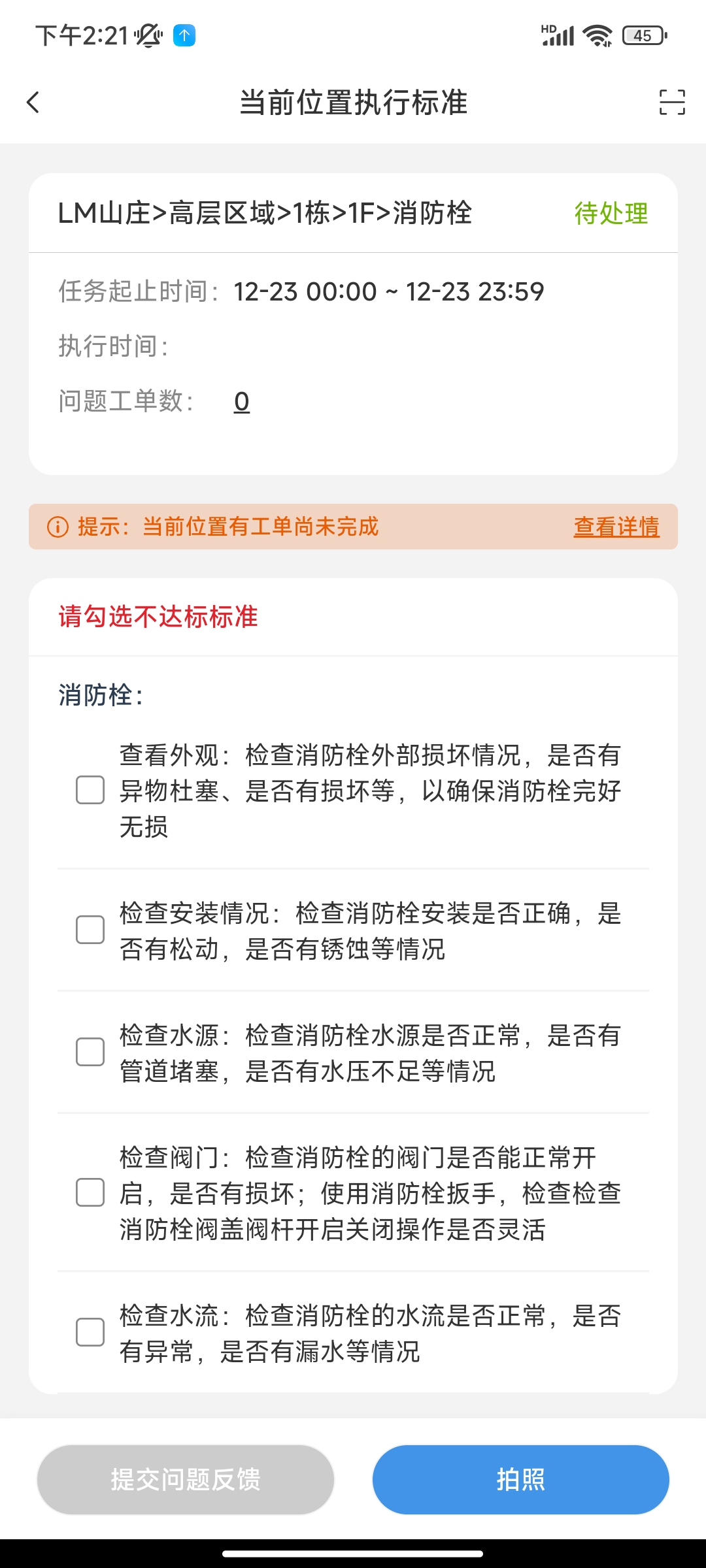Tap the 待处理 status label
706x1568 pixels.
610,214
